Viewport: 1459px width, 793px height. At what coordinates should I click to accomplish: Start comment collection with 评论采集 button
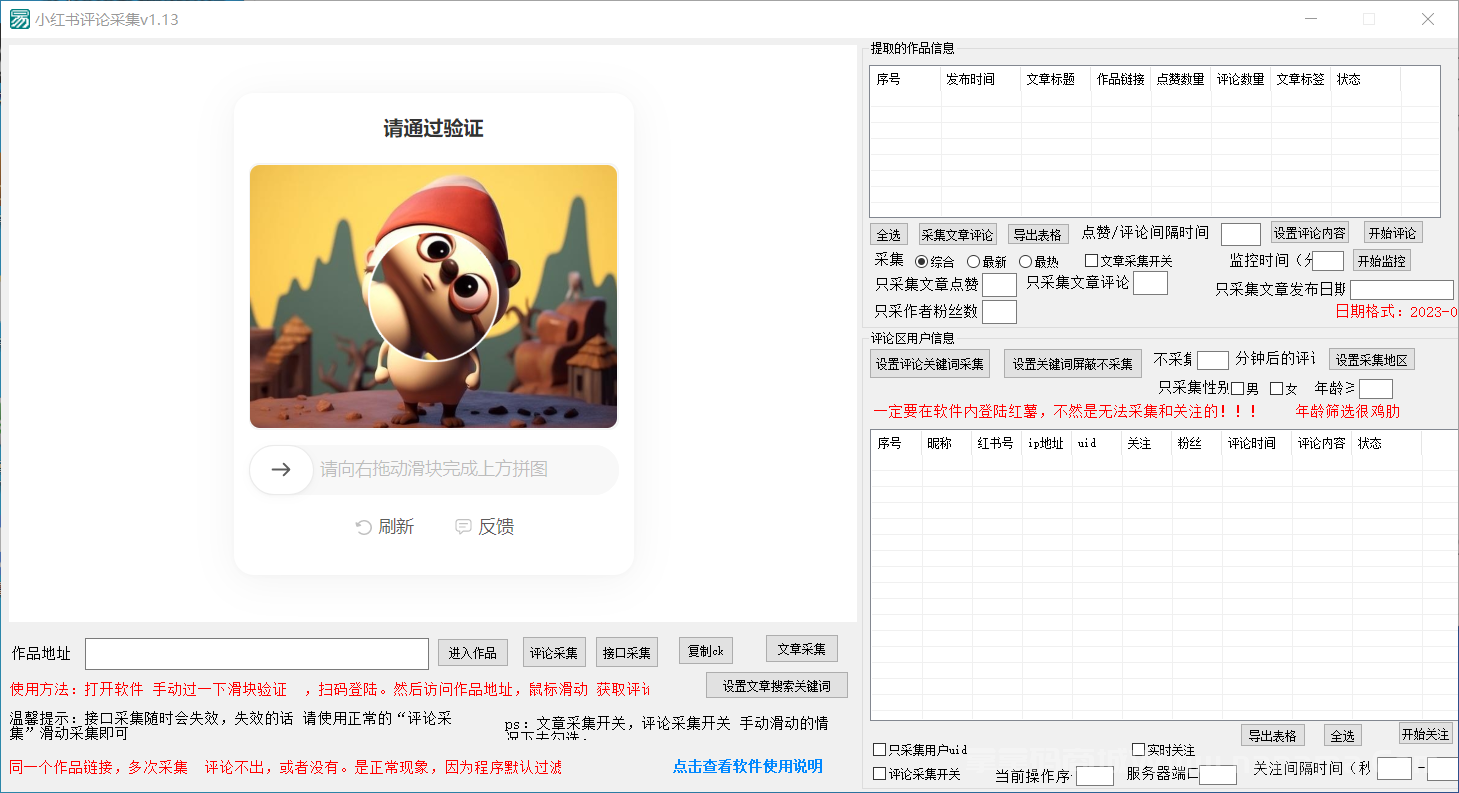pyautogui.click(x=553, y=651)
